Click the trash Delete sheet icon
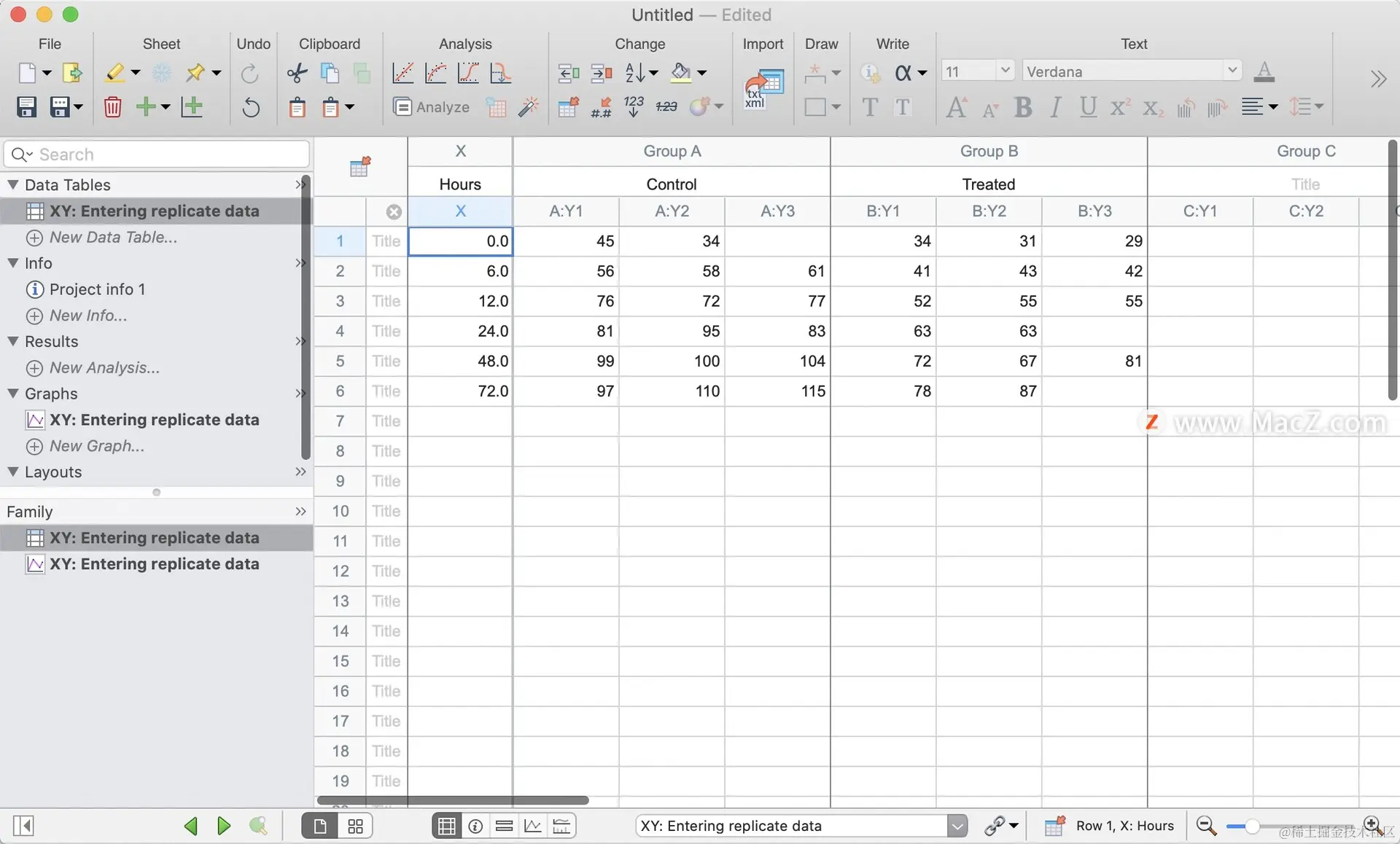The image size is (1400, 844). 112,107
